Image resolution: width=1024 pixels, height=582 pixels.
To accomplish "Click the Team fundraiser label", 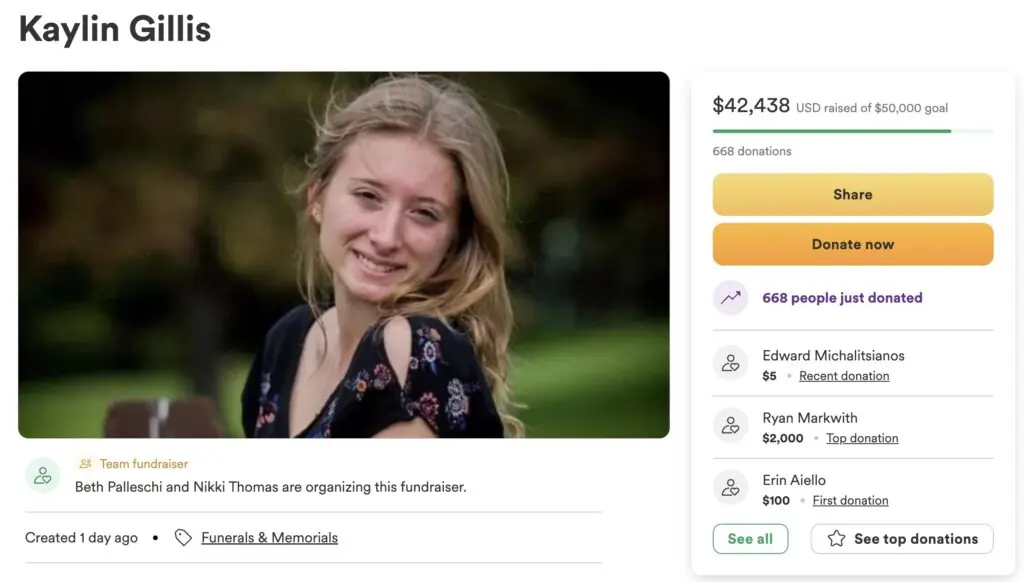I will tap(144, 464).
